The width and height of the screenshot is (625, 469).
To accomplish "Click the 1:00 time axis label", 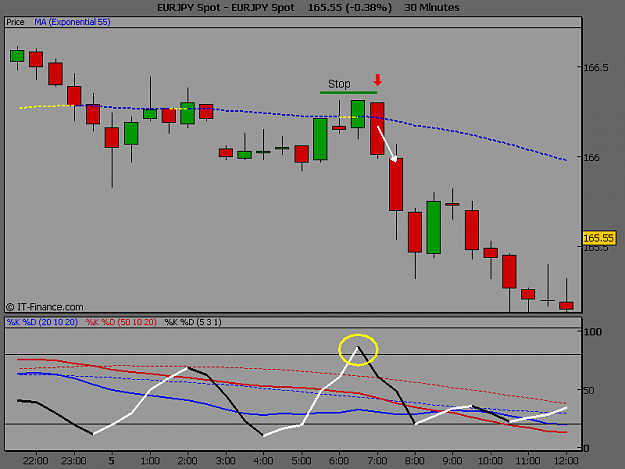I will pos(150,461).
